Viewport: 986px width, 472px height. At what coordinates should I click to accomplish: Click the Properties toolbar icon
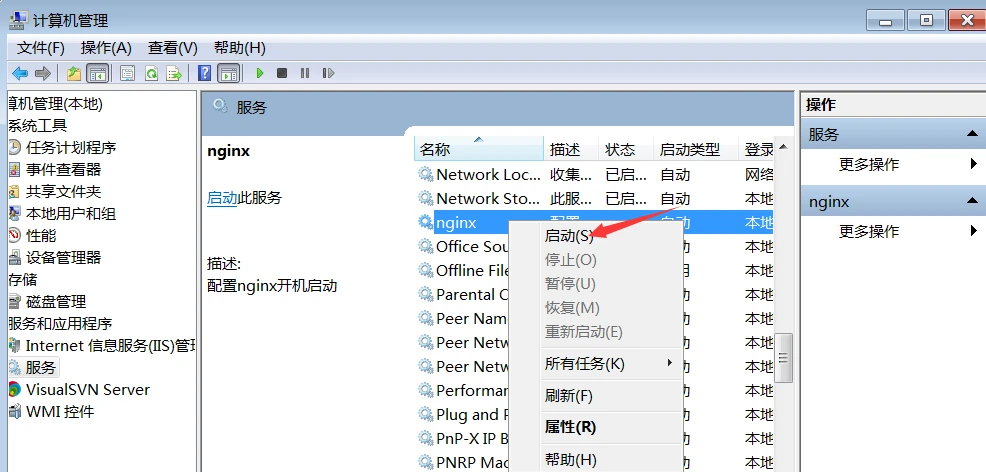pyautogui.click(x=128, y=74)
